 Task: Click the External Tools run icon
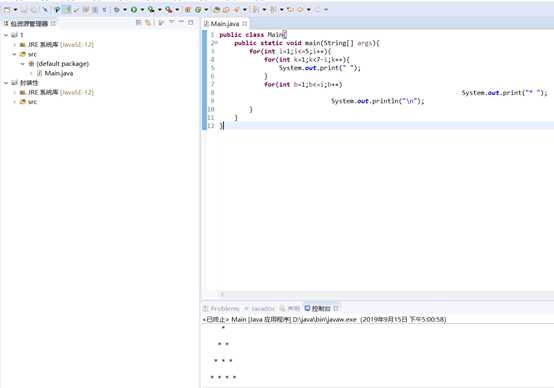tap(169, 10)
